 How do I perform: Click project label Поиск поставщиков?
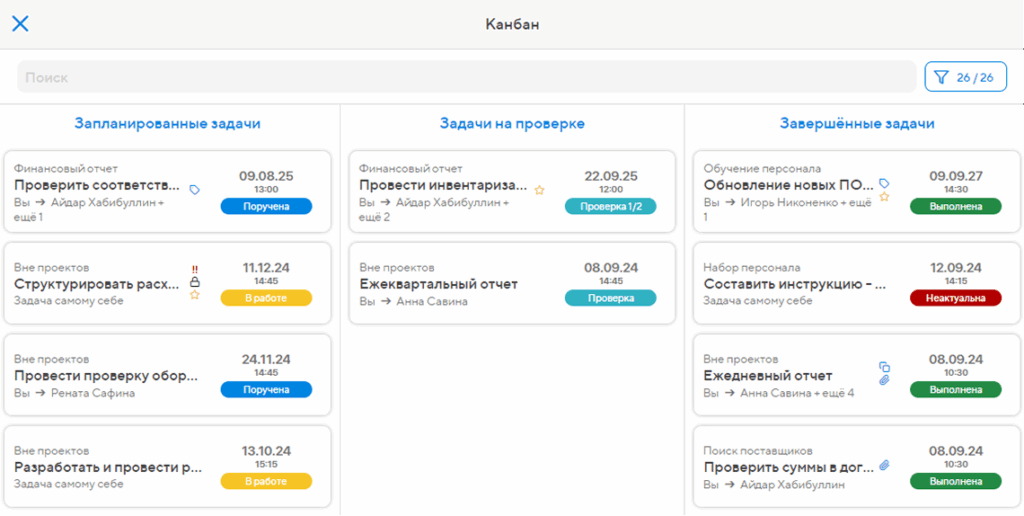pos(758,451)
